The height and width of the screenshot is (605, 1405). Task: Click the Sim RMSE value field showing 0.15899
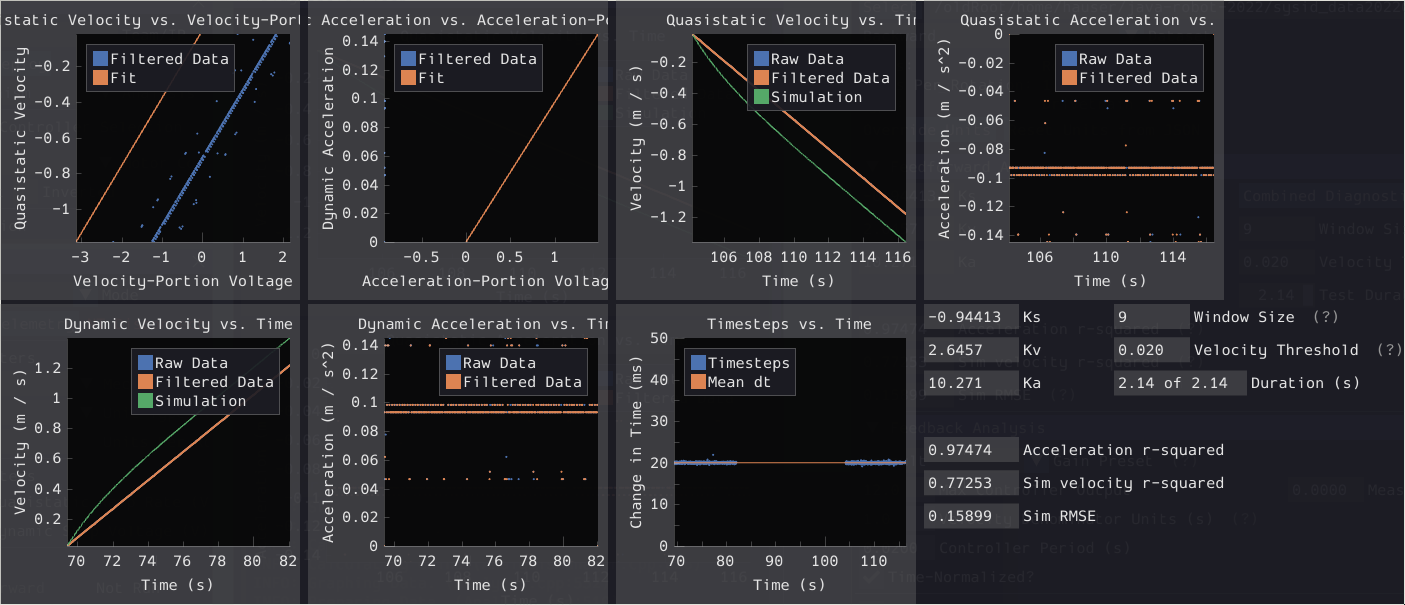pos(961,516)
